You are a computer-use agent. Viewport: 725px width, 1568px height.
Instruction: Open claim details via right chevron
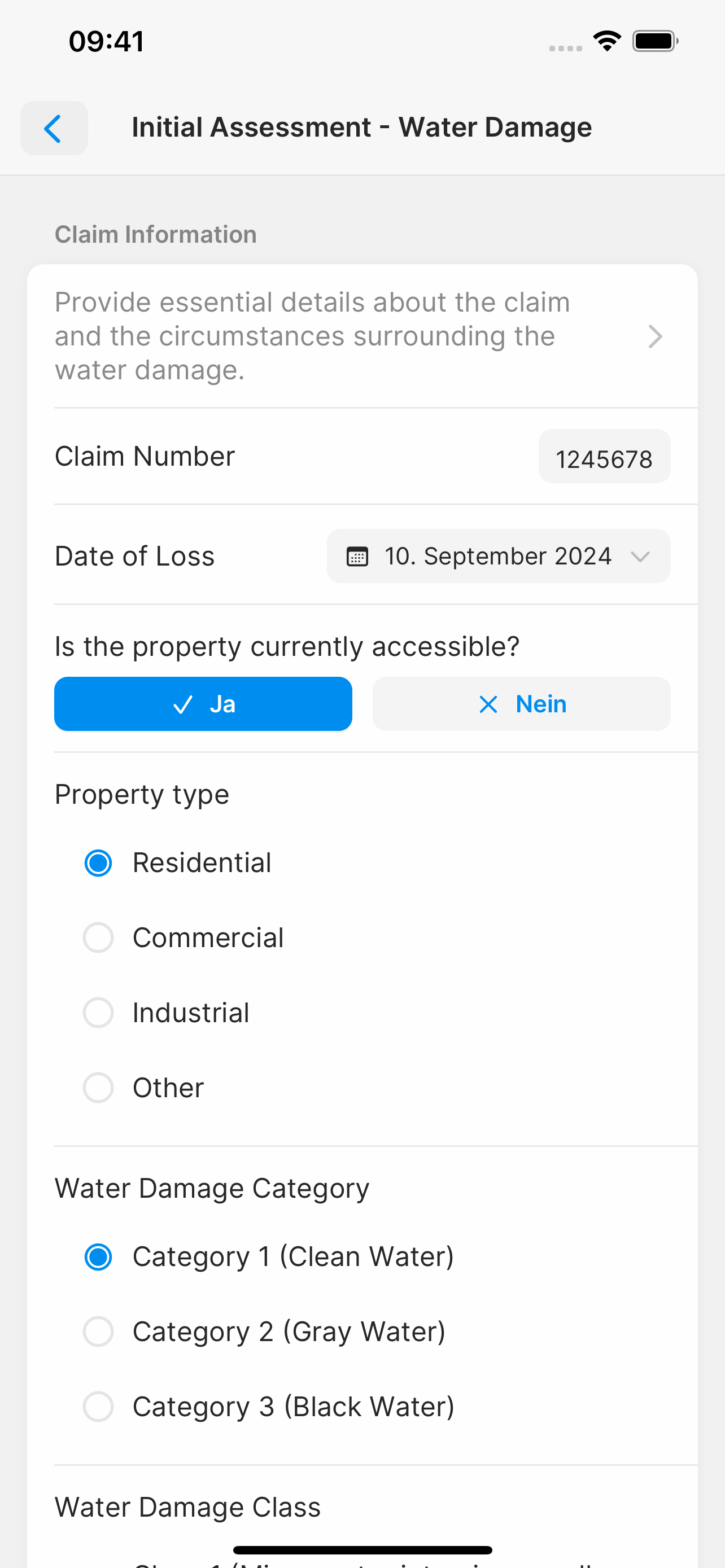pos(655,336)
